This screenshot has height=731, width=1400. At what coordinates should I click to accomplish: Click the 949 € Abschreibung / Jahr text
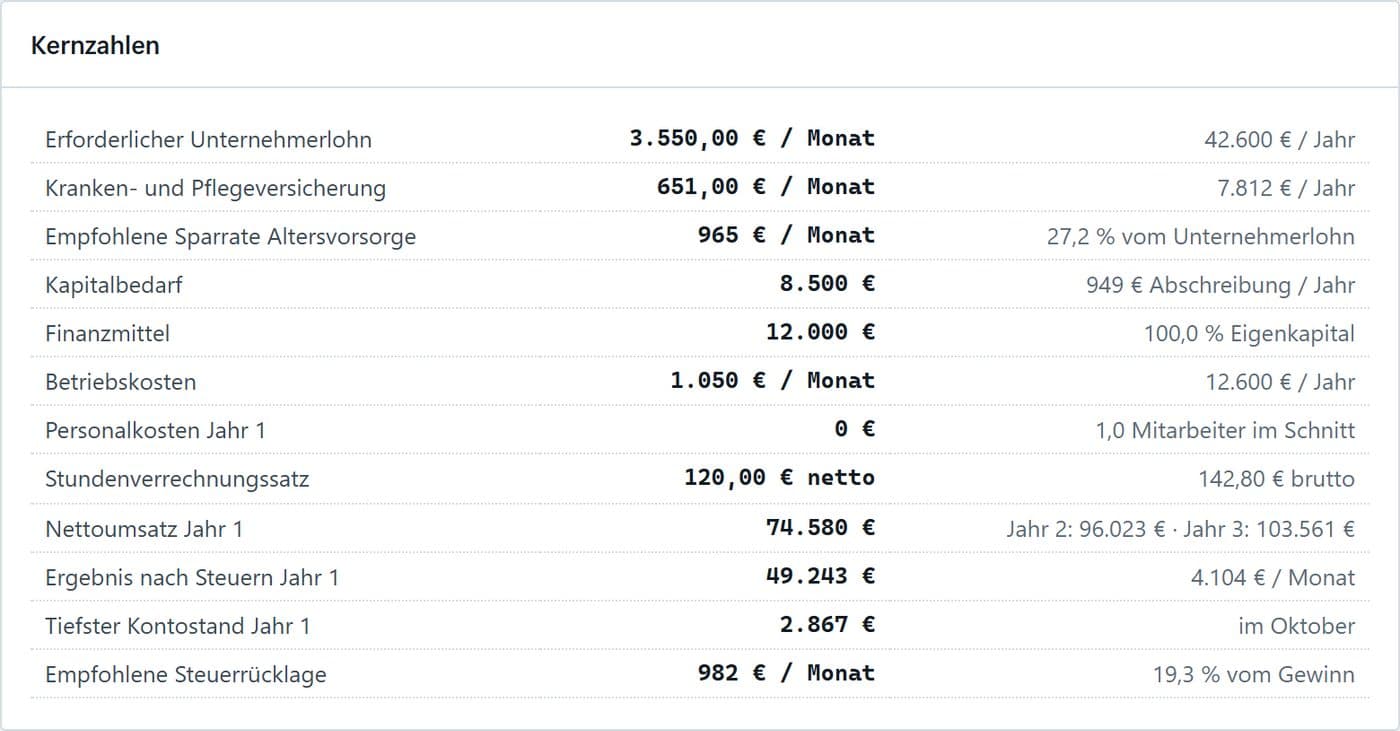[x=1221, y=285]
